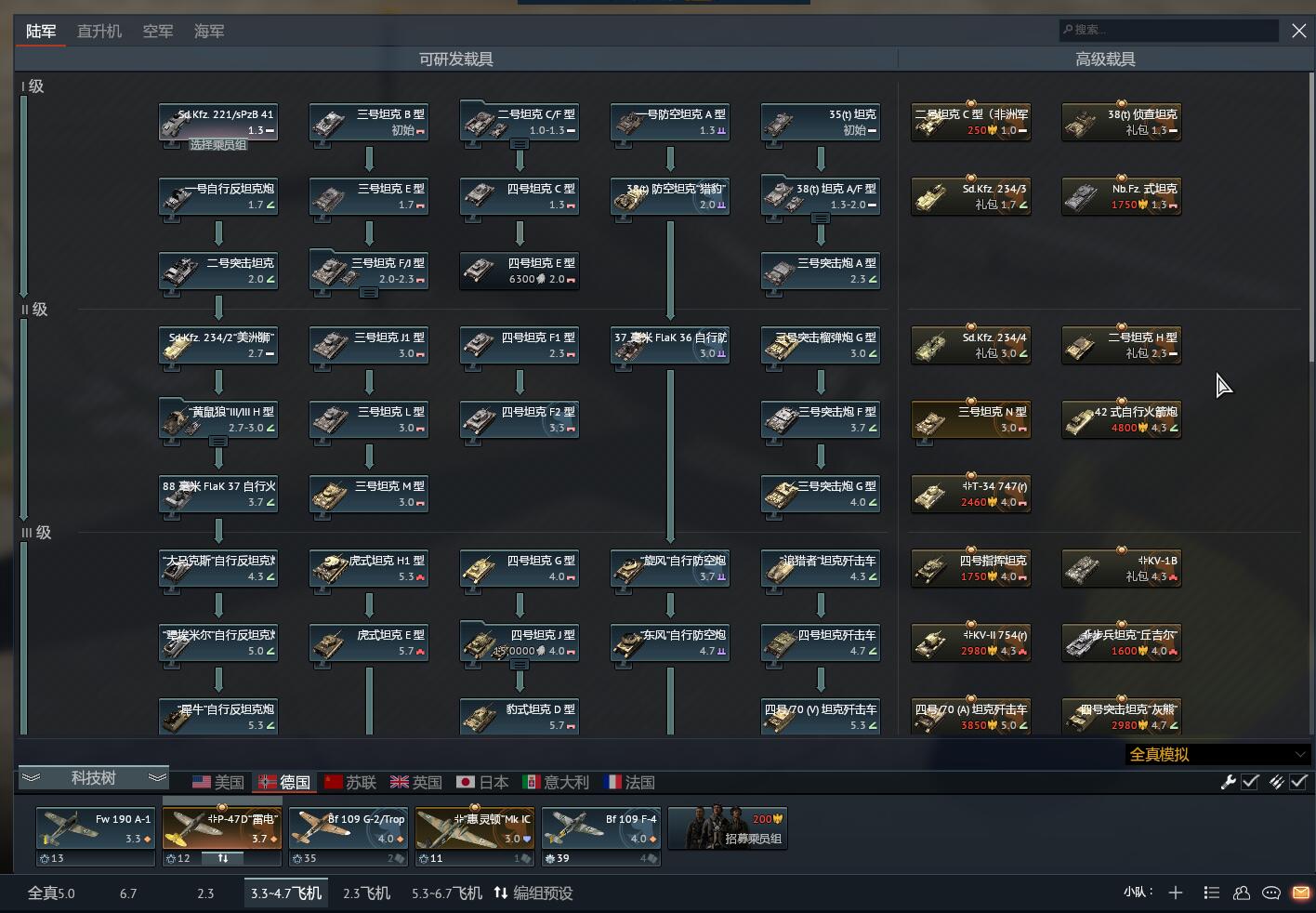Select the 法国 country tab
Image resolution: width=1316 pixels, height=913 pixels.
pyautogui.click(x=629, y=782)
